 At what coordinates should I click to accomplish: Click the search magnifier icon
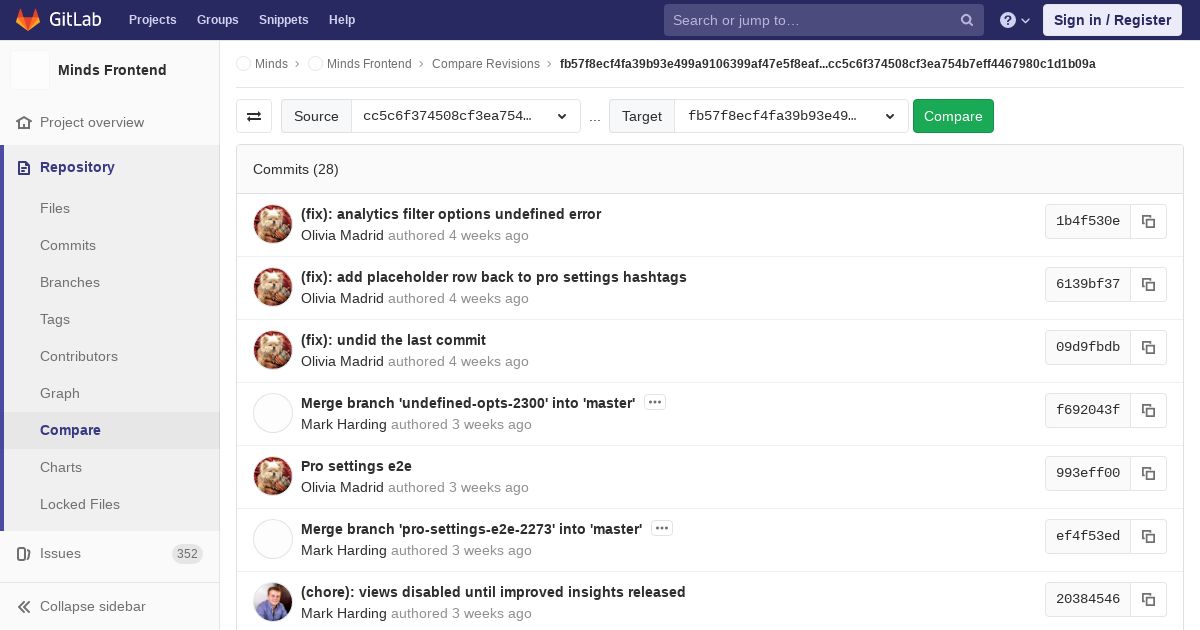tap(967, 20)
